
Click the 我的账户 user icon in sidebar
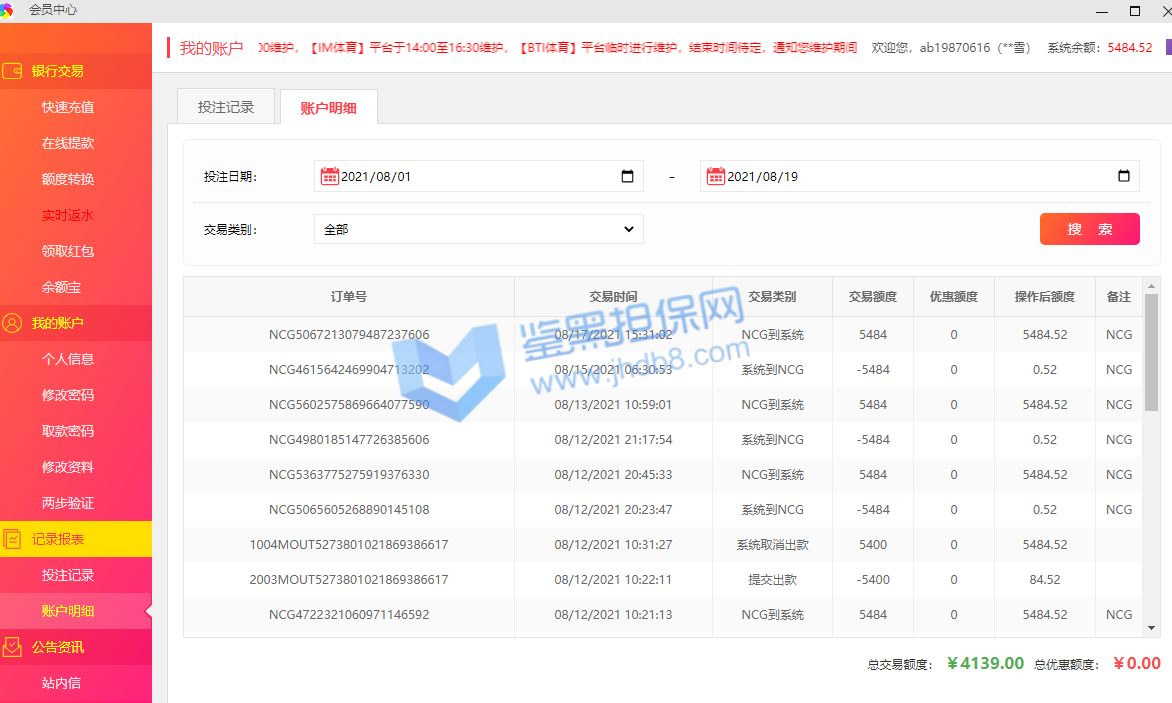coord(13,323)
